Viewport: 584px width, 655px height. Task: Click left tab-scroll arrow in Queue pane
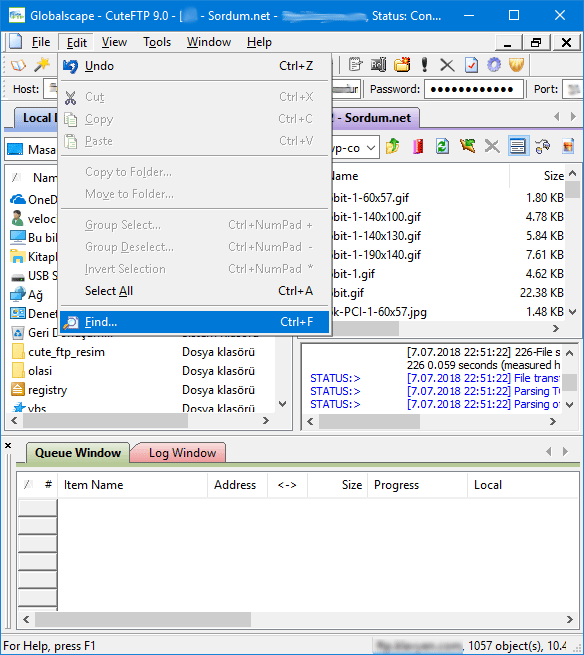click(x=549, y=451)
